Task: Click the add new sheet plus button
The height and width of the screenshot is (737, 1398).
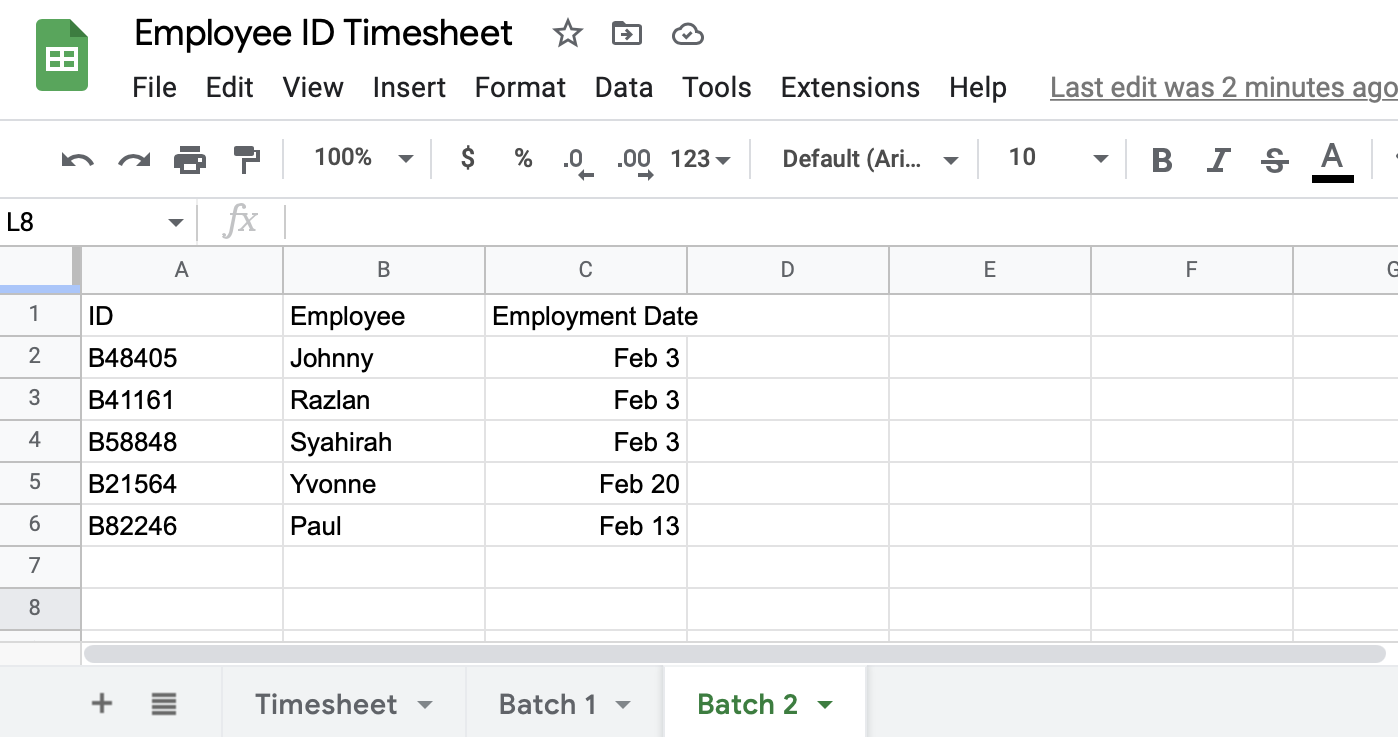Action: point(101,704)
